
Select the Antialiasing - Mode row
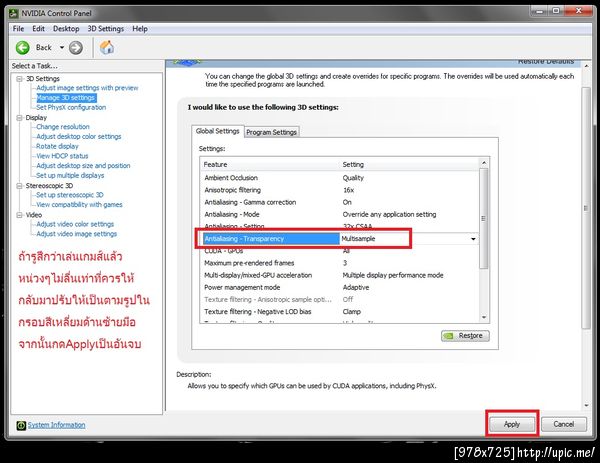tap(340, 215)
